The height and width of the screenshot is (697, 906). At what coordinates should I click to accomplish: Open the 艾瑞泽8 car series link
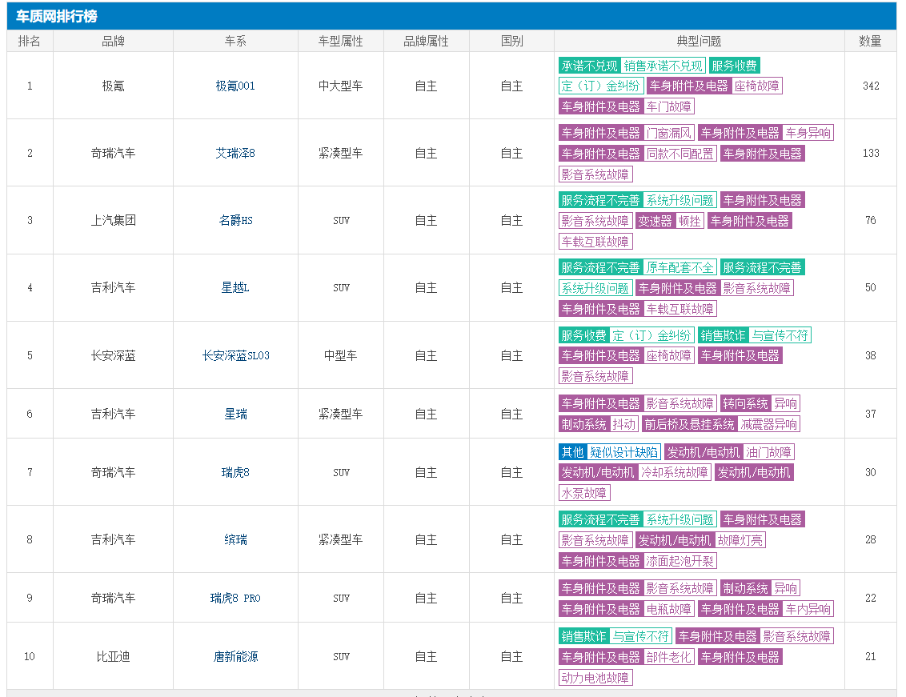235,153
